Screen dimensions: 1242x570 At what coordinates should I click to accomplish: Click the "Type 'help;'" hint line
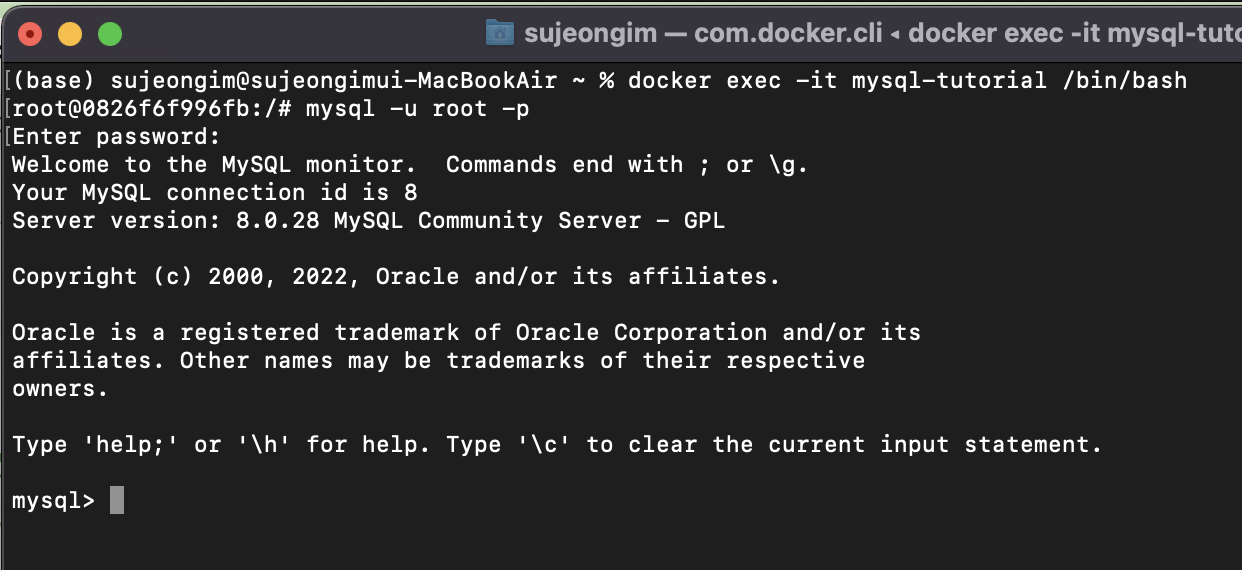click(x=557, y=444)
